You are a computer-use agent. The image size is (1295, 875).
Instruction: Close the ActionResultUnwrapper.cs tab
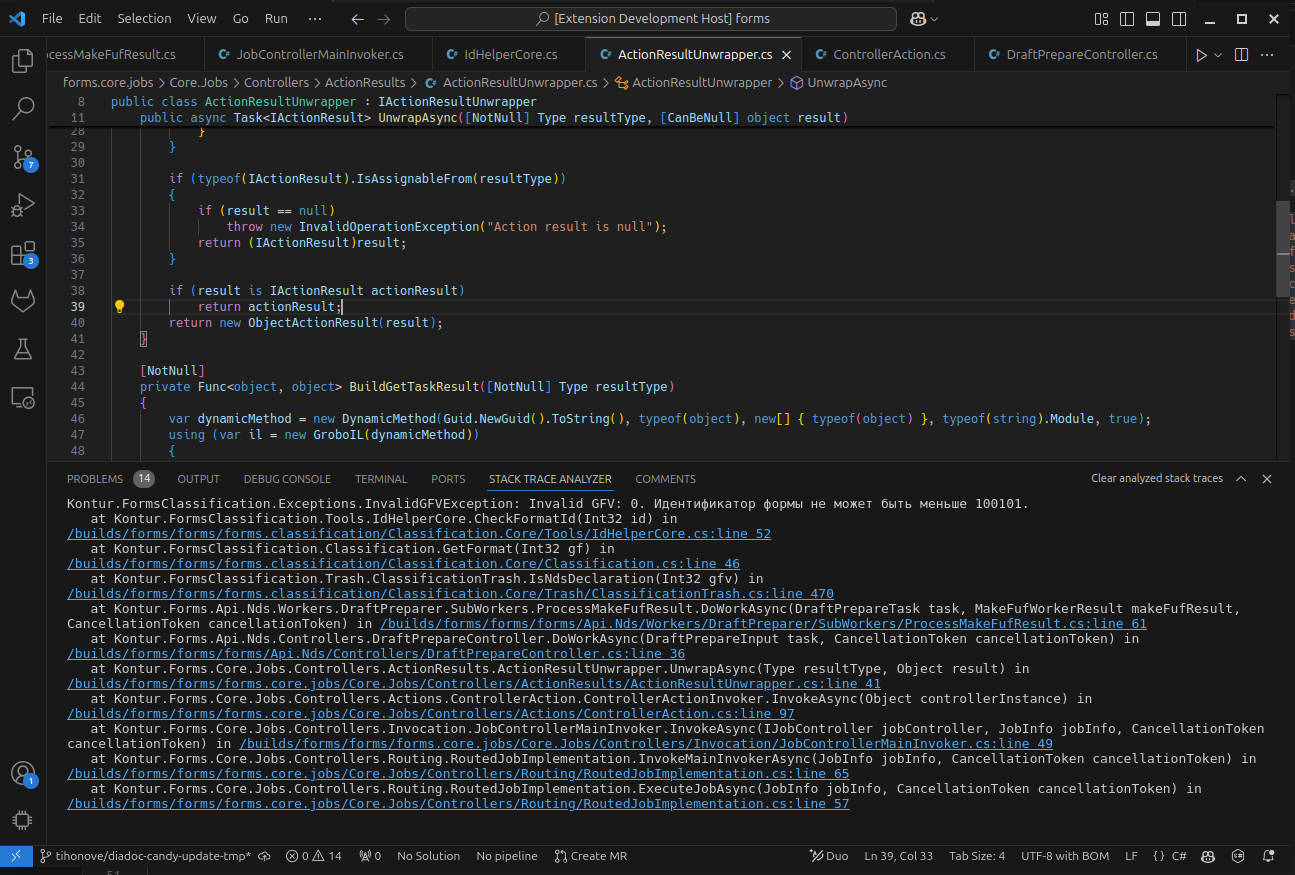786,55
